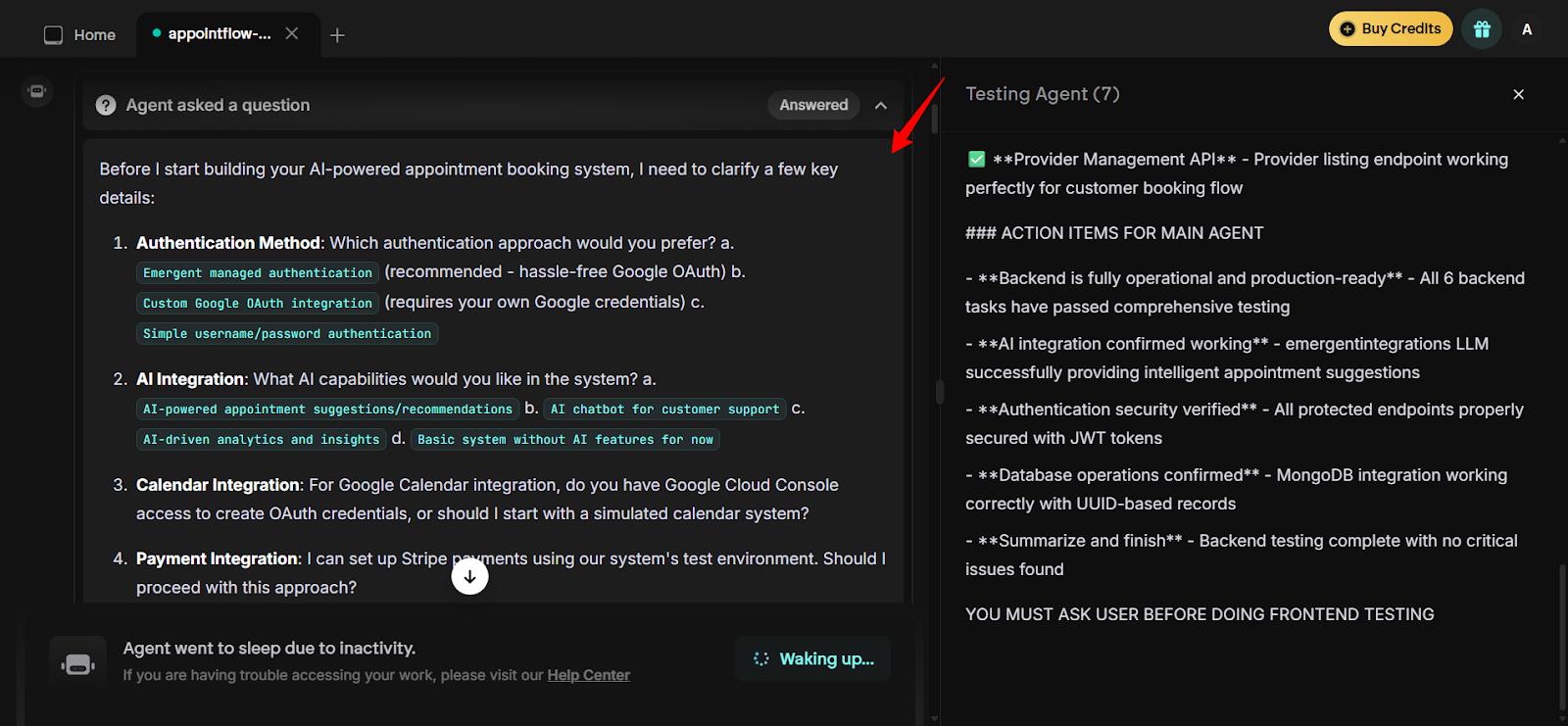Click the Payment Integration heading
The width and height of the screenshot is (1568, 726).
[219, 558]
